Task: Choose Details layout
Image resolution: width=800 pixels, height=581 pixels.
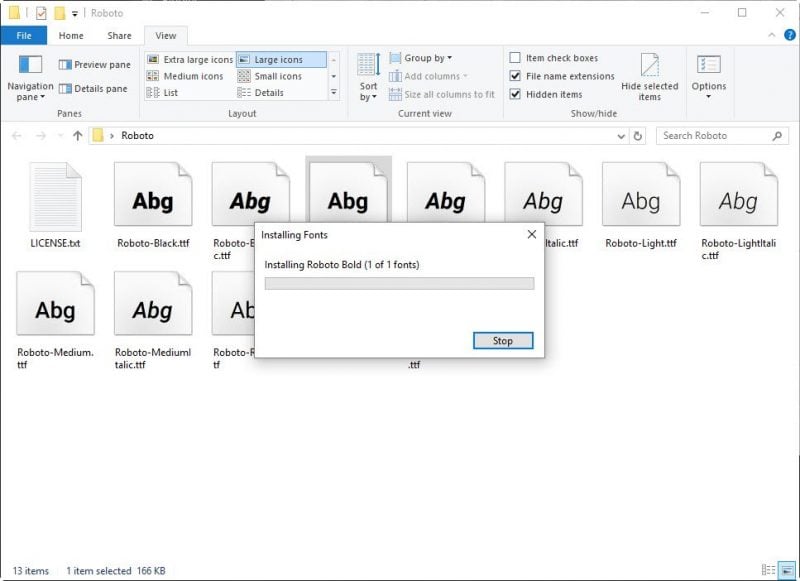Action: point(261,92)
